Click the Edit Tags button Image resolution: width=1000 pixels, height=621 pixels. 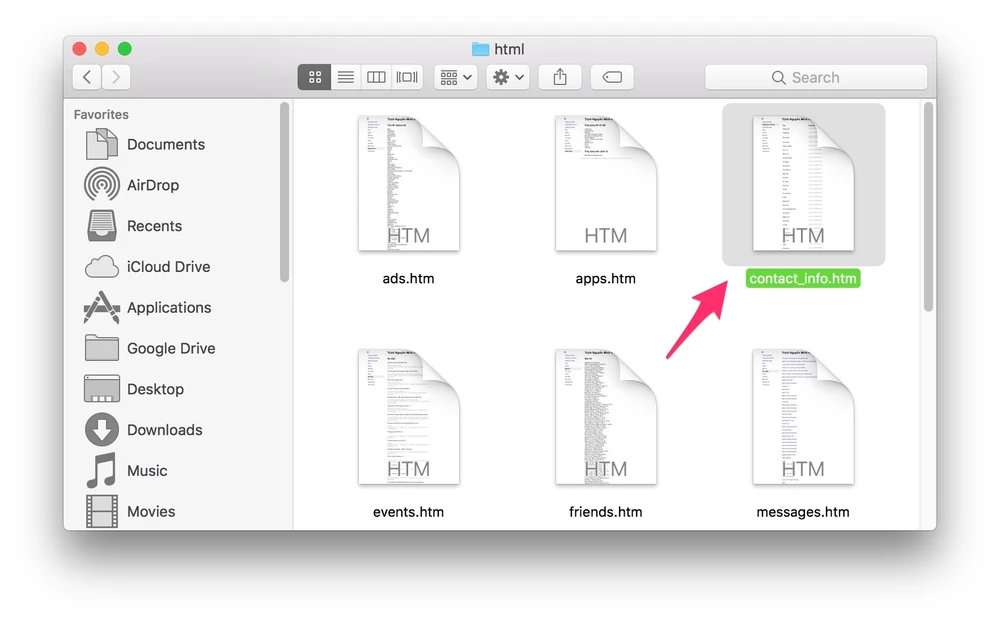point(612,77)
